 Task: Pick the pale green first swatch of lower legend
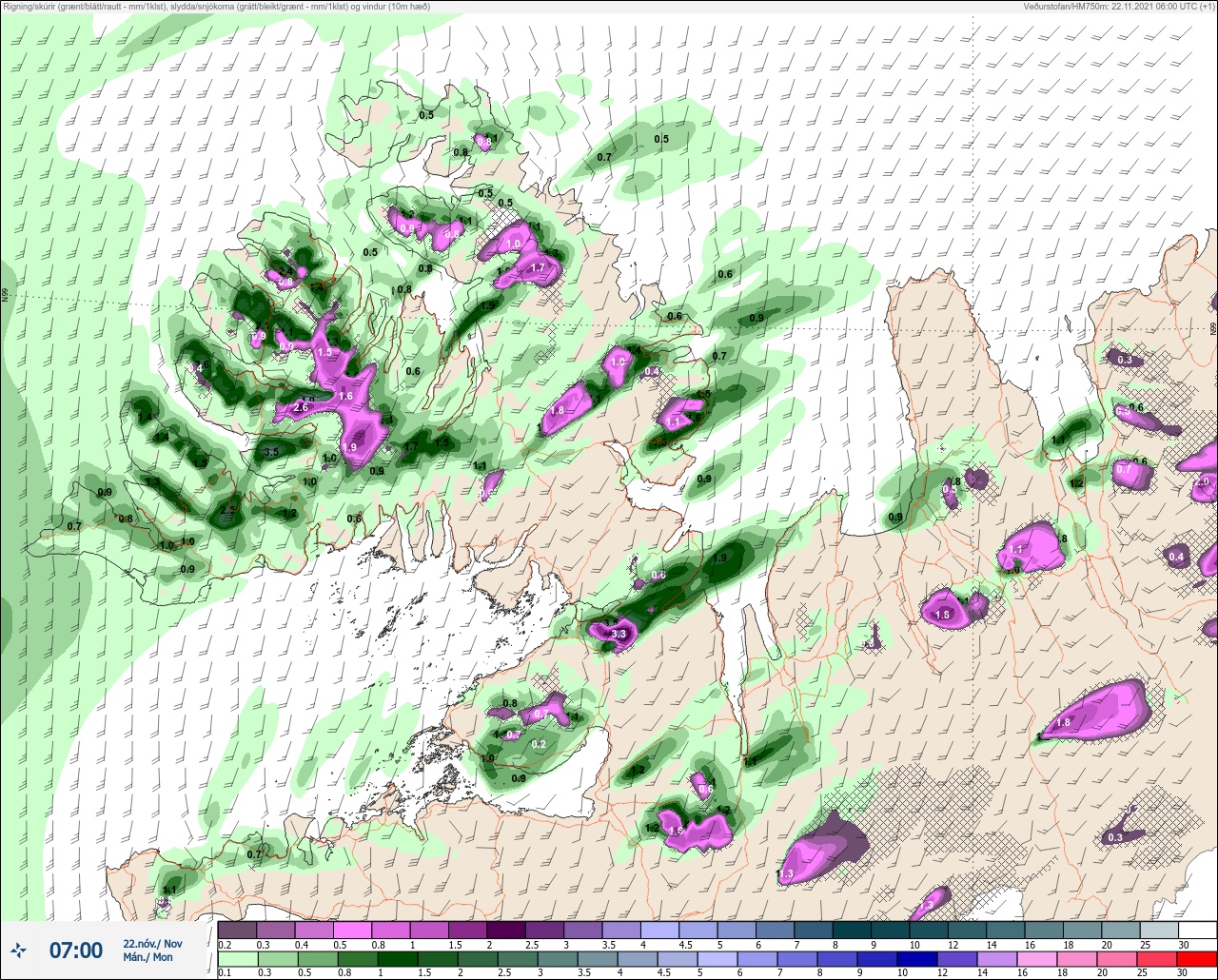[x=238, y=959]
